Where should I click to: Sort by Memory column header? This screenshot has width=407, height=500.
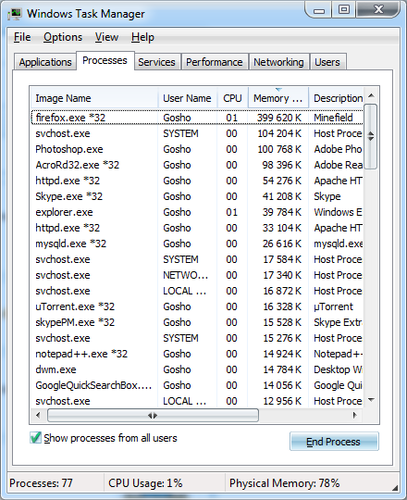tap(278, 98)
